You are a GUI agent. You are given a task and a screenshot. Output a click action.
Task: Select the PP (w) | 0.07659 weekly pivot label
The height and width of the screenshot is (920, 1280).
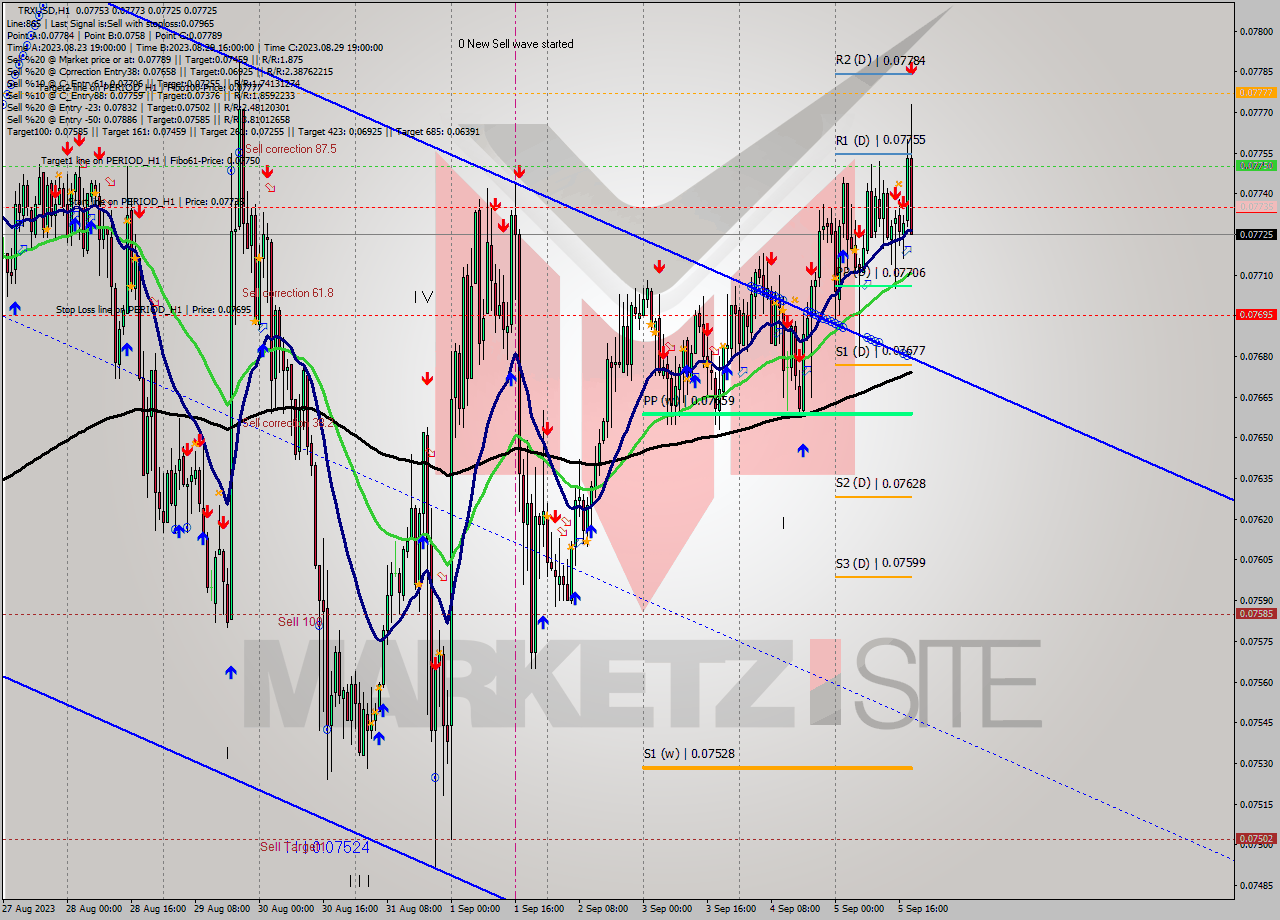click(x=689, y=401)
